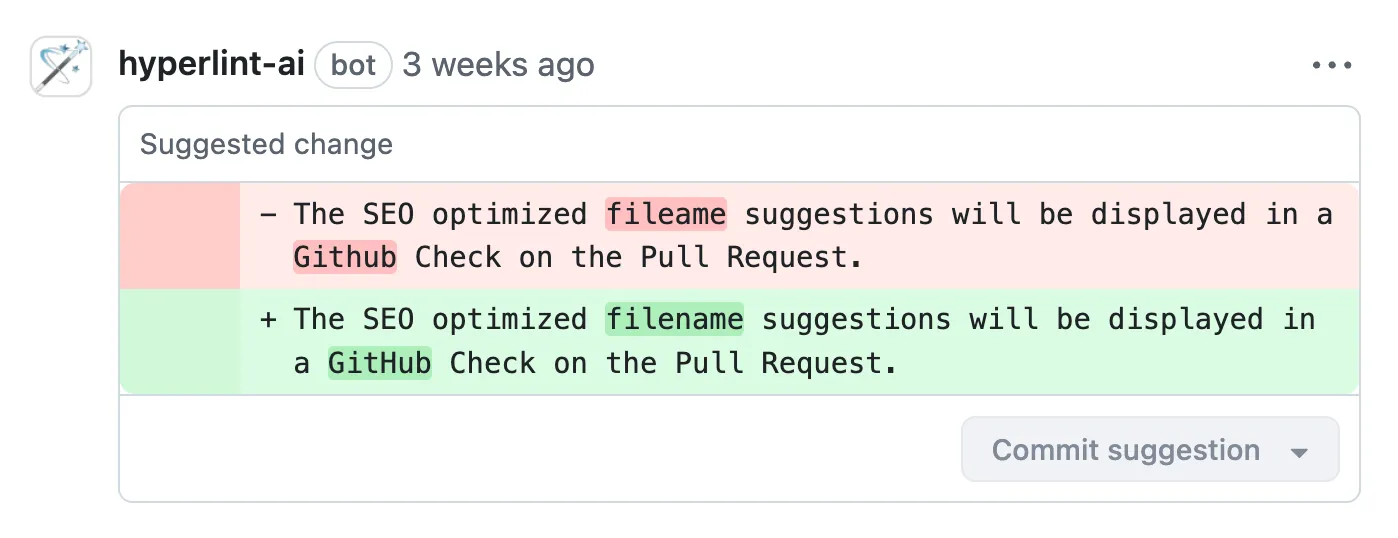The image size is (1398, 538).
Task: Click the highlighted misspelled word "fileame"
Action: [x=665, y=215]
